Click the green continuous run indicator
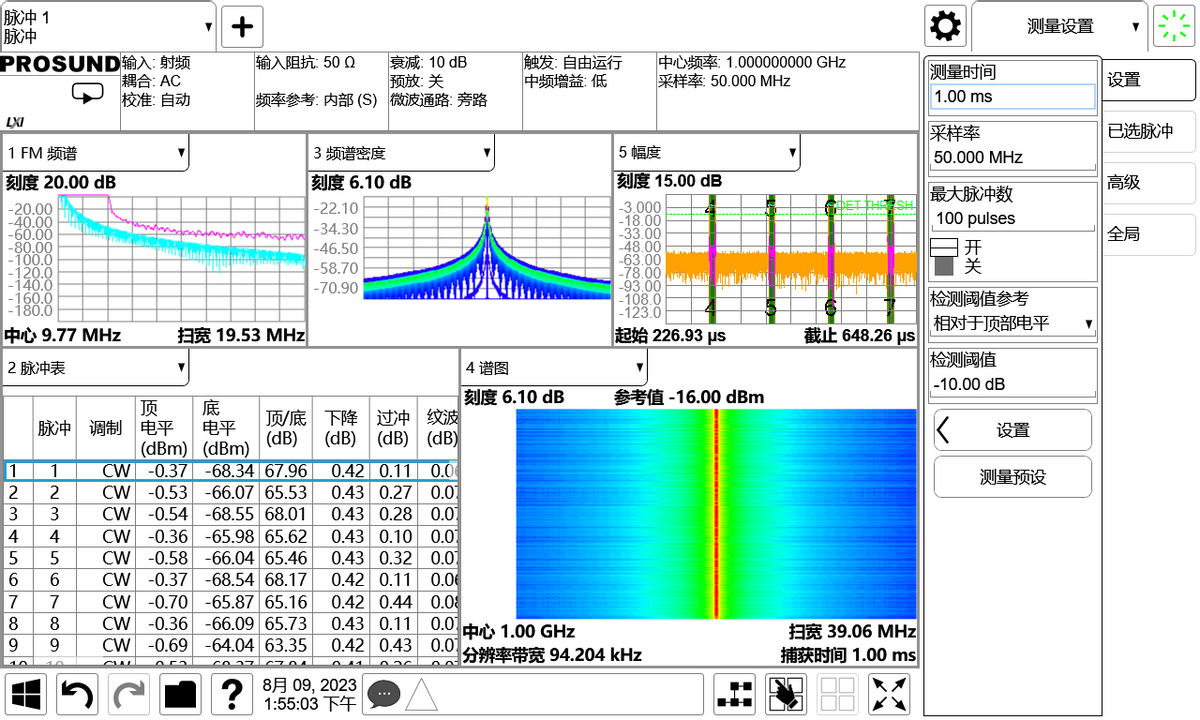Image resolution: width=1200 pixels, height=720 pixels. (x=1174, y=26)
